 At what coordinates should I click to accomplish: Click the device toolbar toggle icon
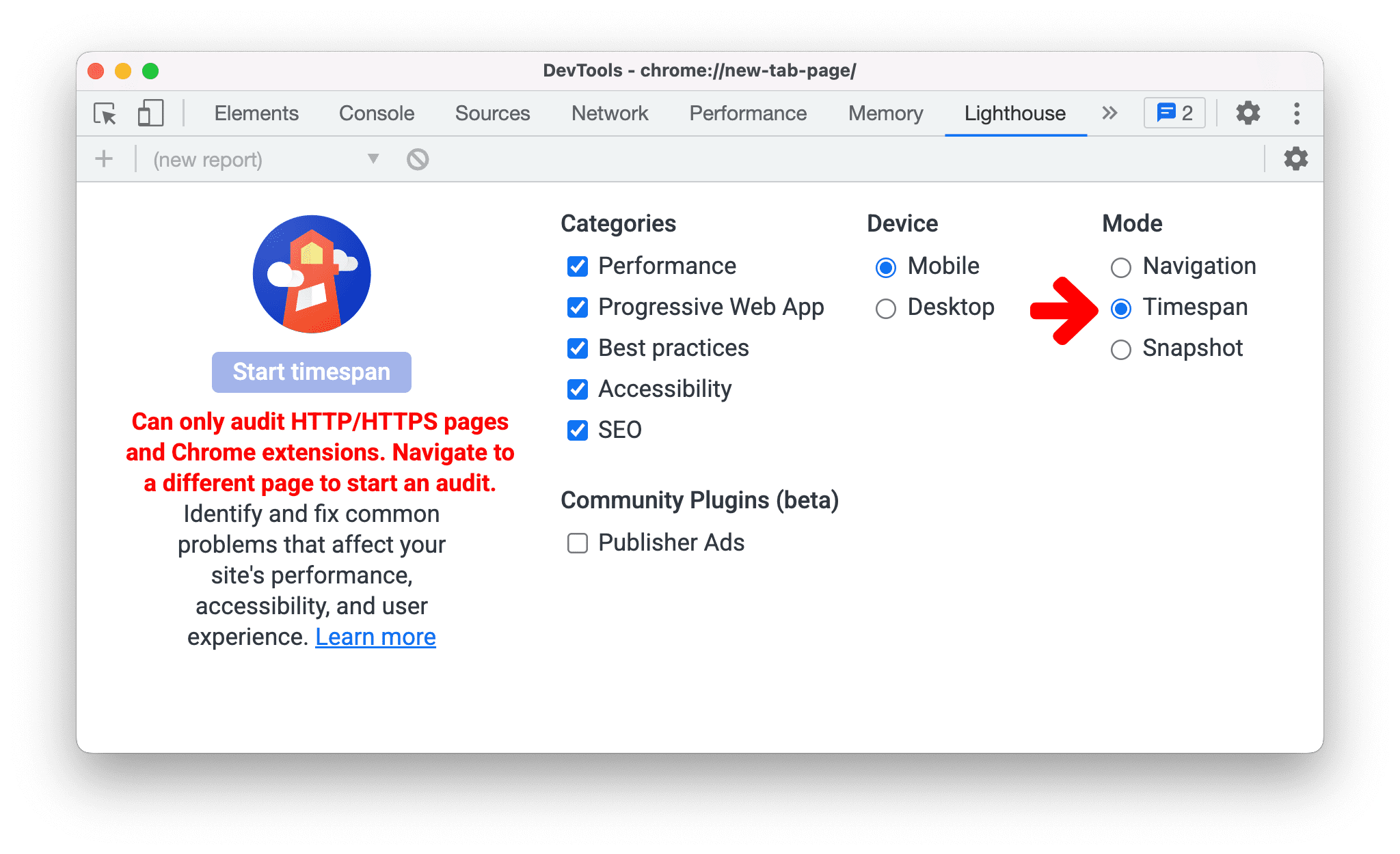(150, 112)
